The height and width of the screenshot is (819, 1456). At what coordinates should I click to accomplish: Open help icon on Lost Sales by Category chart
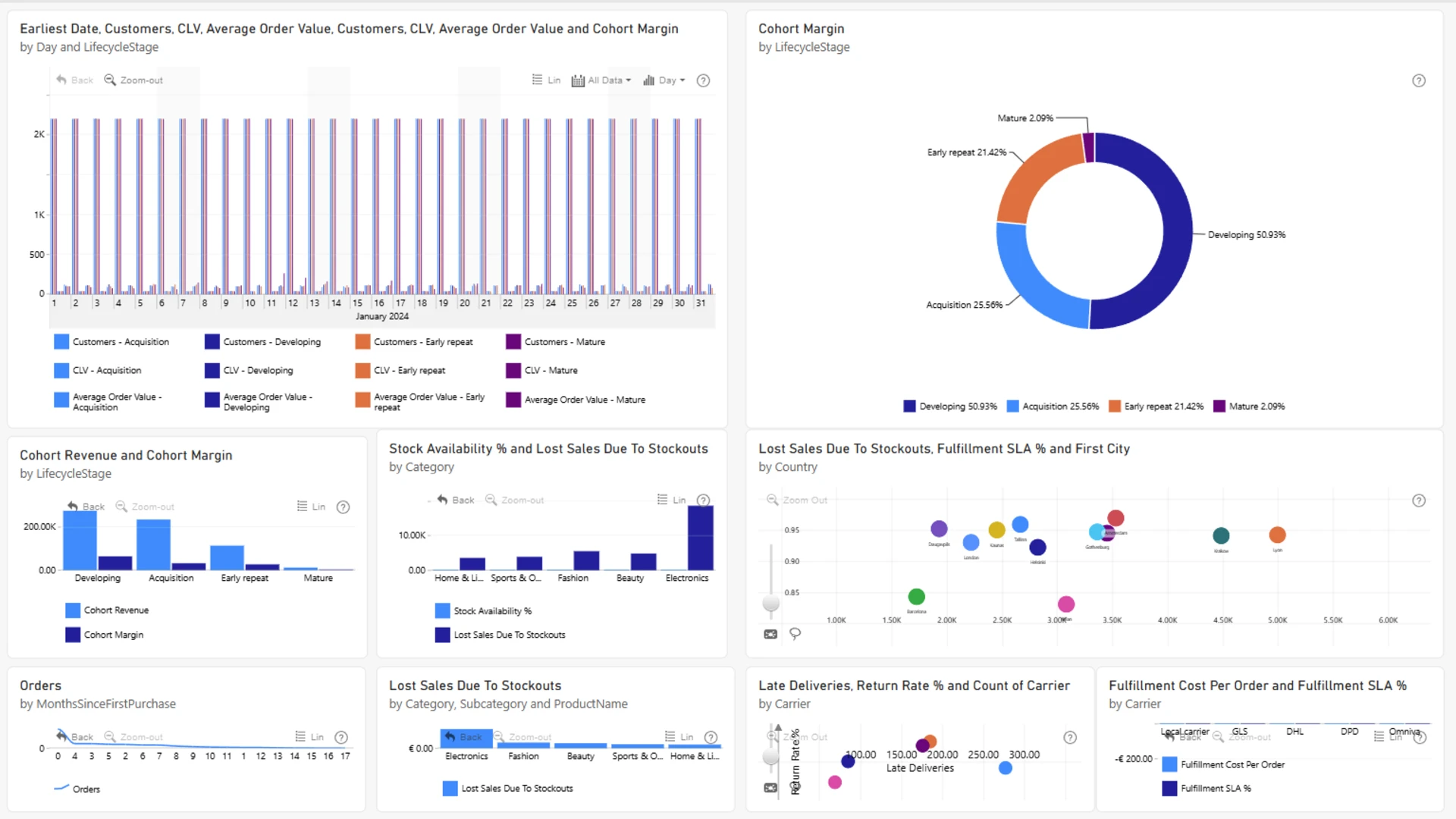(x=711, y=737)
